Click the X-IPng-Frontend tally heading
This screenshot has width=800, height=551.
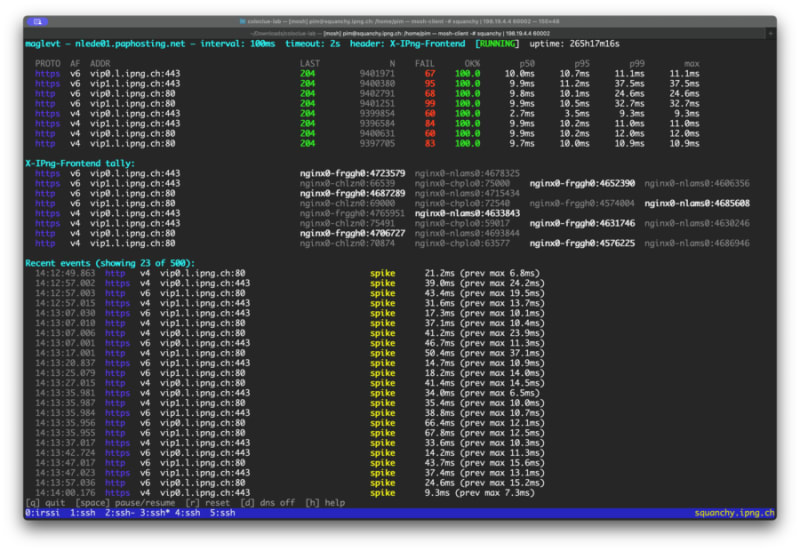tap(80, 164)
